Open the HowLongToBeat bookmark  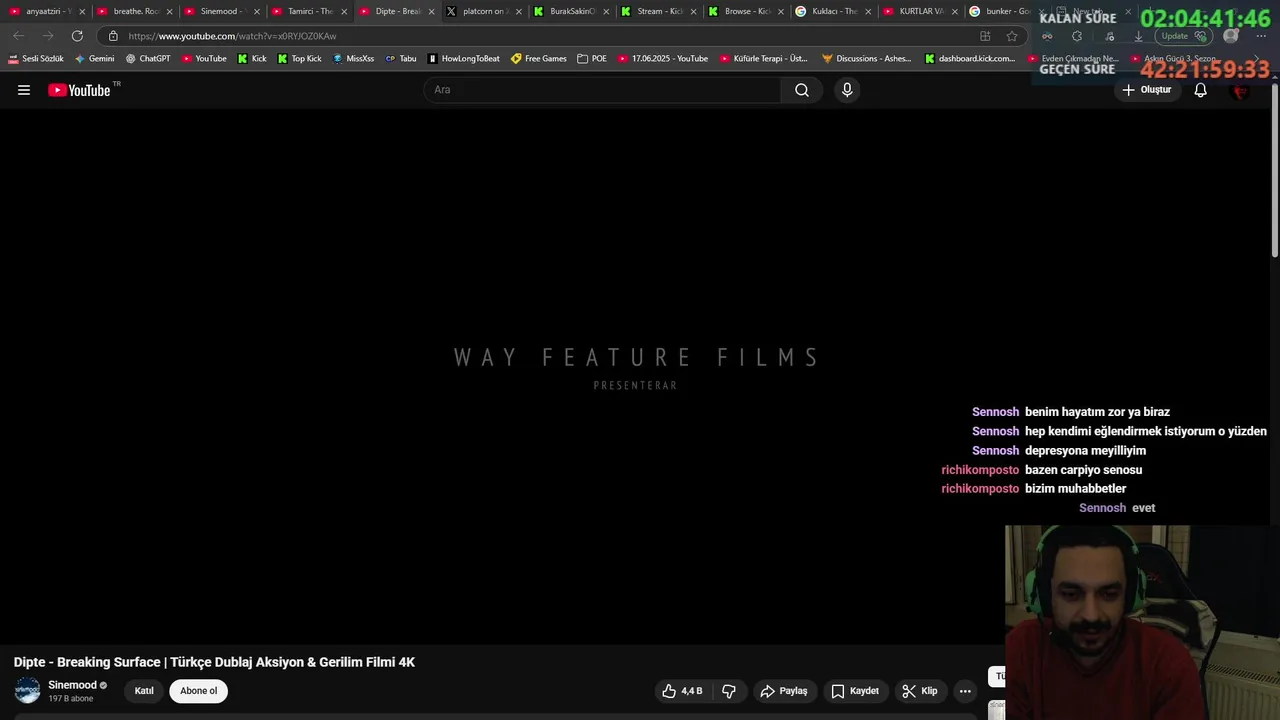click(463, 59)
